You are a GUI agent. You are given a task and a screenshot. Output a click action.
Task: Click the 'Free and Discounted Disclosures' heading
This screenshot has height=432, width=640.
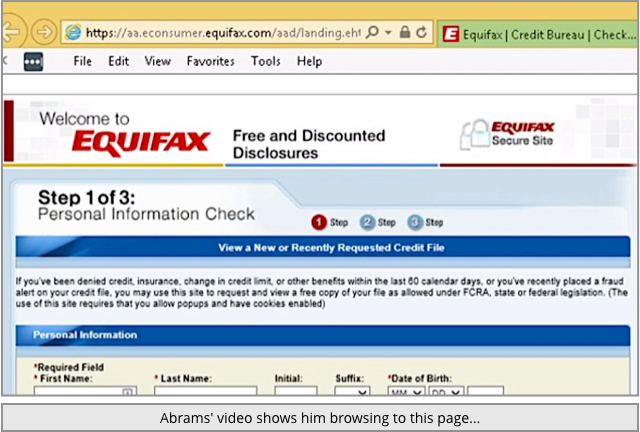tap(309, 144)
